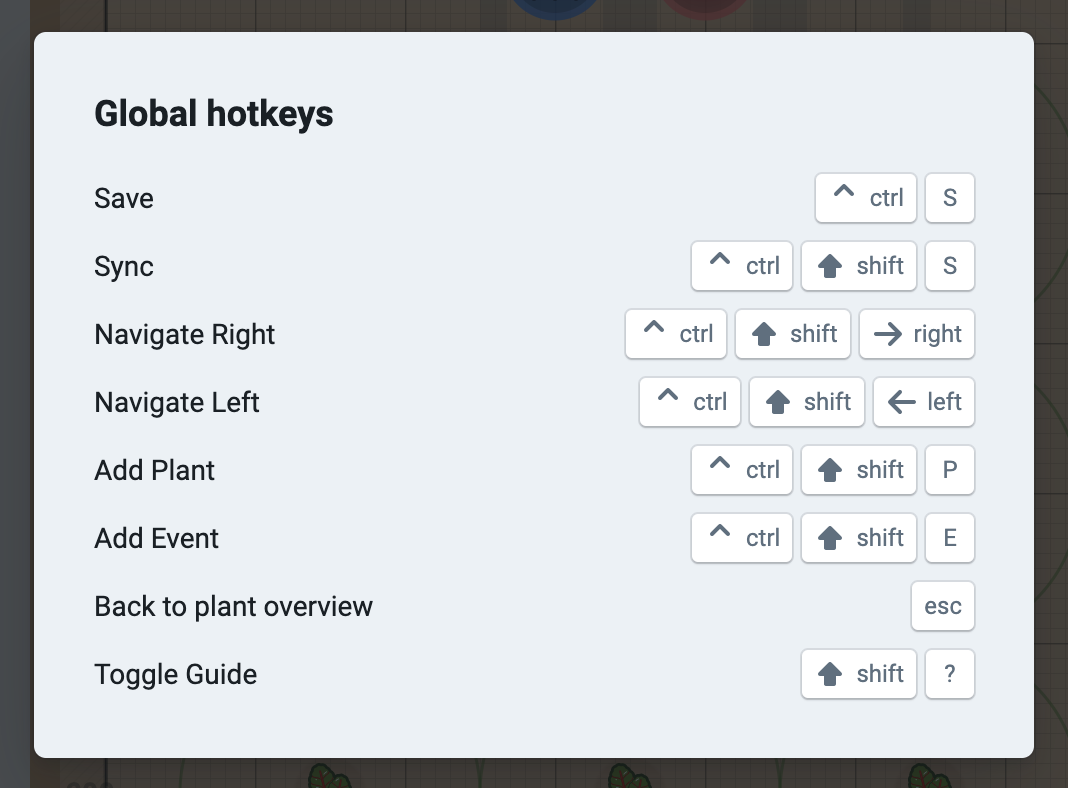Click the esc key for plant overview
This screenshot has width=1068, height=788.
[942, 606]
